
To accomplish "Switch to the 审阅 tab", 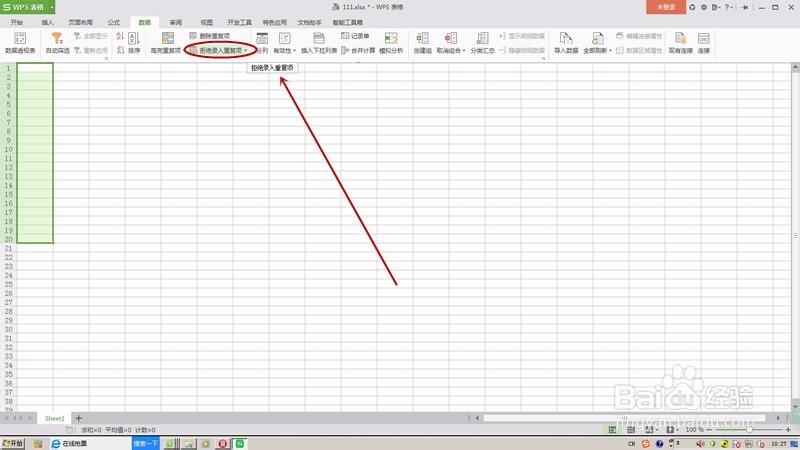I will pos(176,22).
